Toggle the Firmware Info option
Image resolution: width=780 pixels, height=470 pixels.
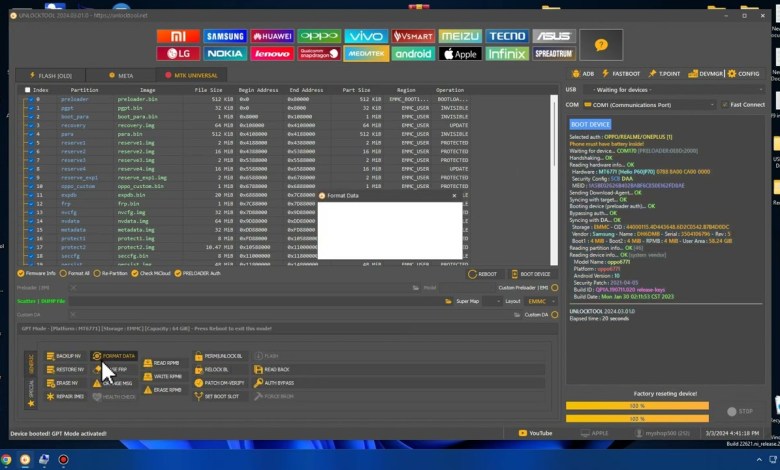pyautogui.click(x=36, y=274)
